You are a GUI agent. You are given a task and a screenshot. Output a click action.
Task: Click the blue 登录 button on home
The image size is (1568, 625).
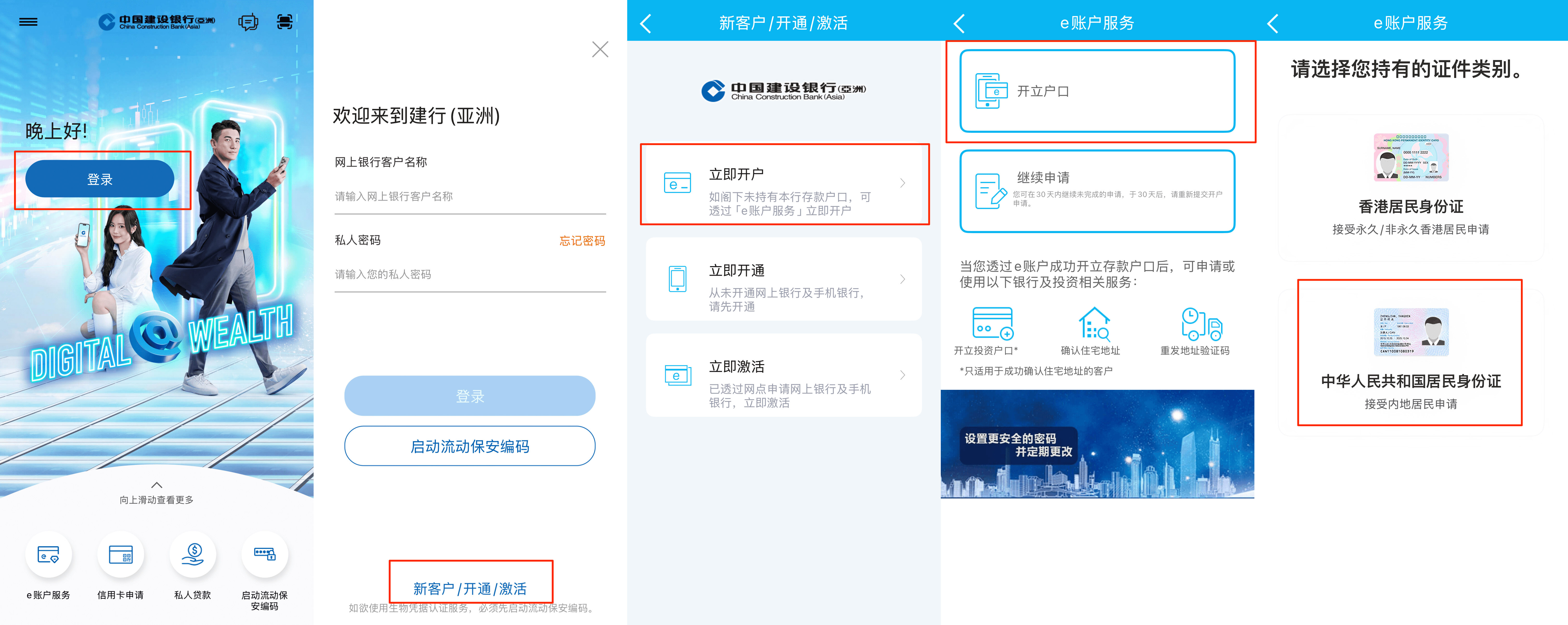click(x=100, y=179)
